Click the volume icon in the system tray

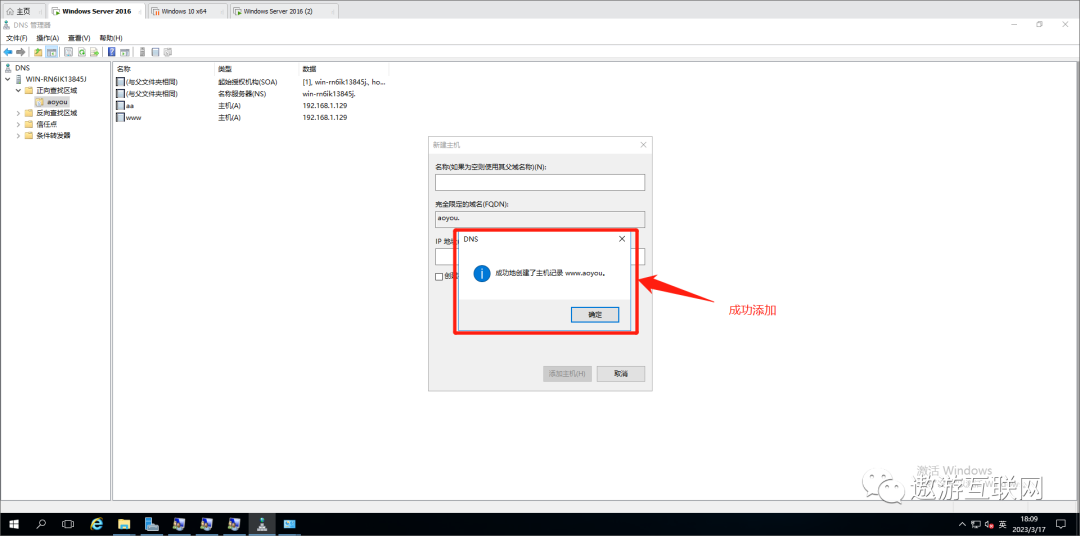click(990, 525)
